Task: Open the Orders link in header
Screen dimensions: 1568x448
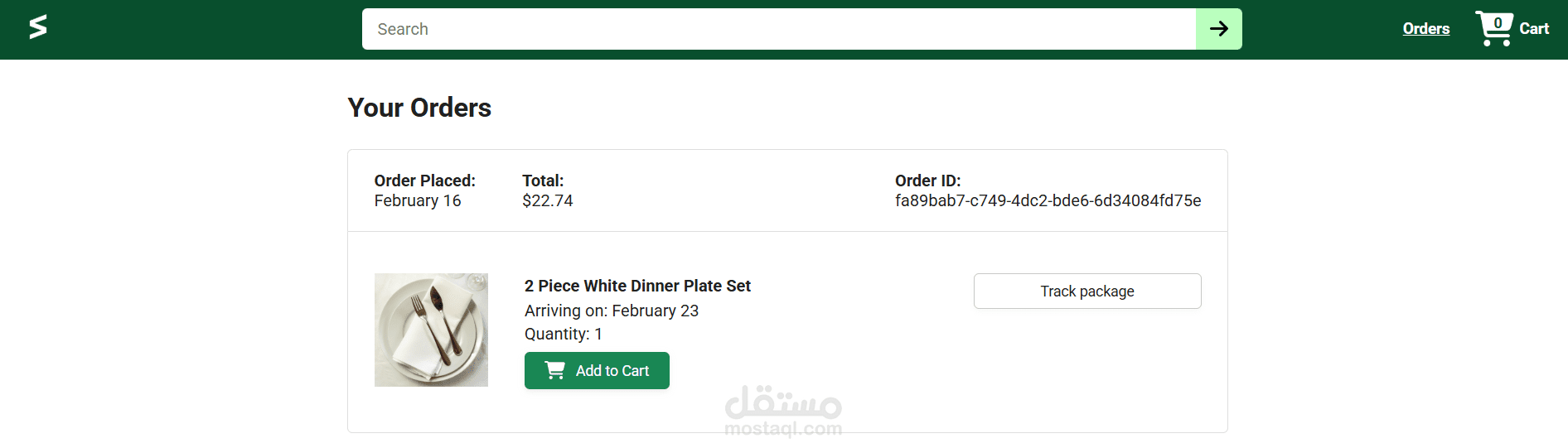Action: coord(1425,29)
